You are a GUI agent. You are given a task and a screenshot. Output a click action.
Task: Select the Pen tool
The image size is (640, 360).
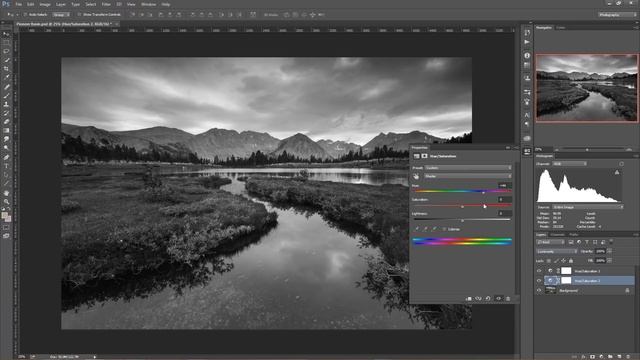(6, 157)
